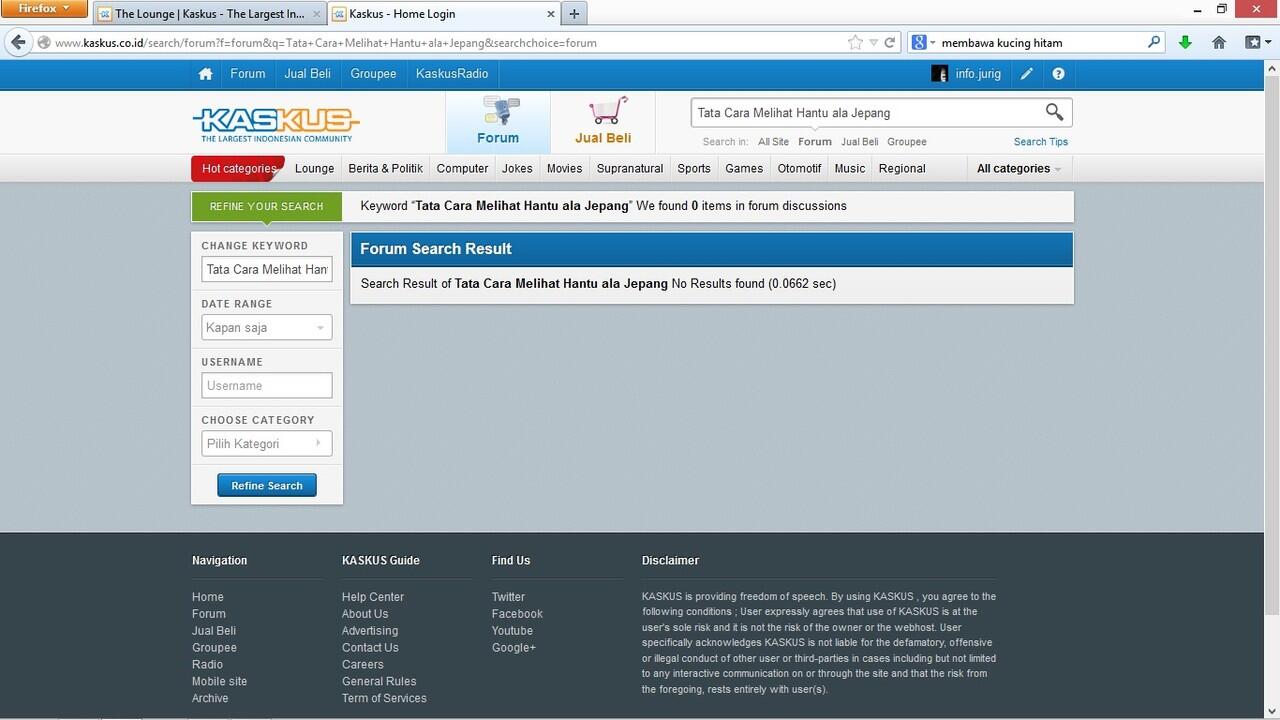Open the Term of Services footer link
The image size is (1280, 720).
coord(384,699)
